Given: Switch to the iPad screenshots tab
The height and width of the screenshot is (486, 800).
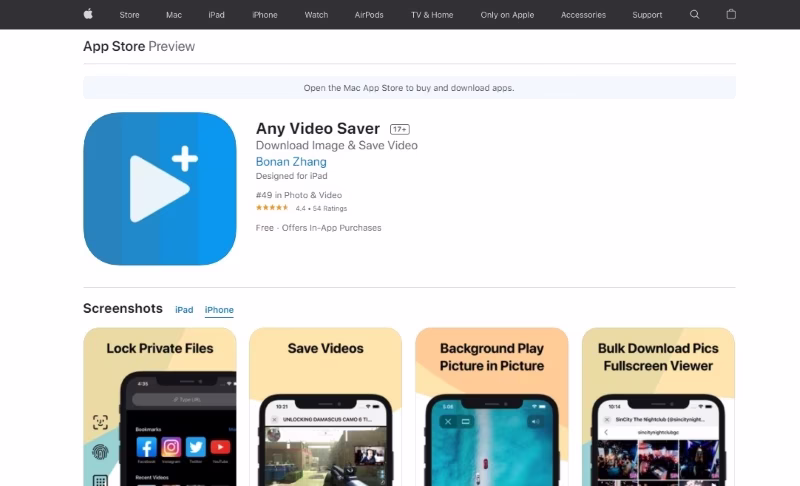Looking at the screenshot, I should (184, 310).
